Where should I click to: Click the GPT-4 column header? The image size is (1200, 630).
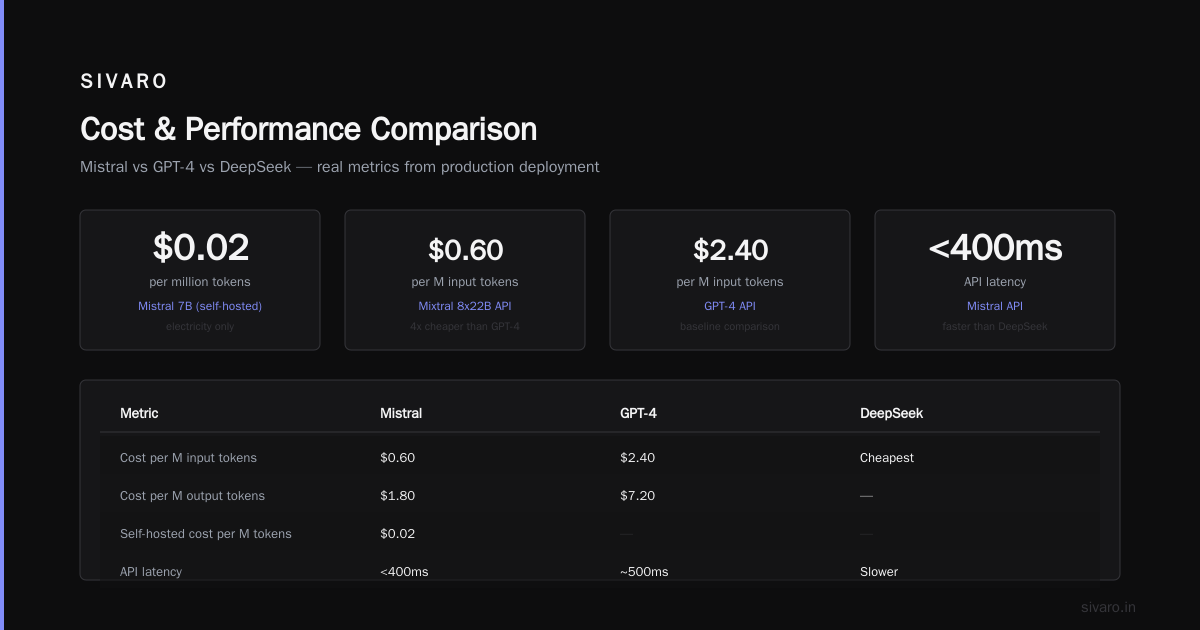[x=638, y=413]
